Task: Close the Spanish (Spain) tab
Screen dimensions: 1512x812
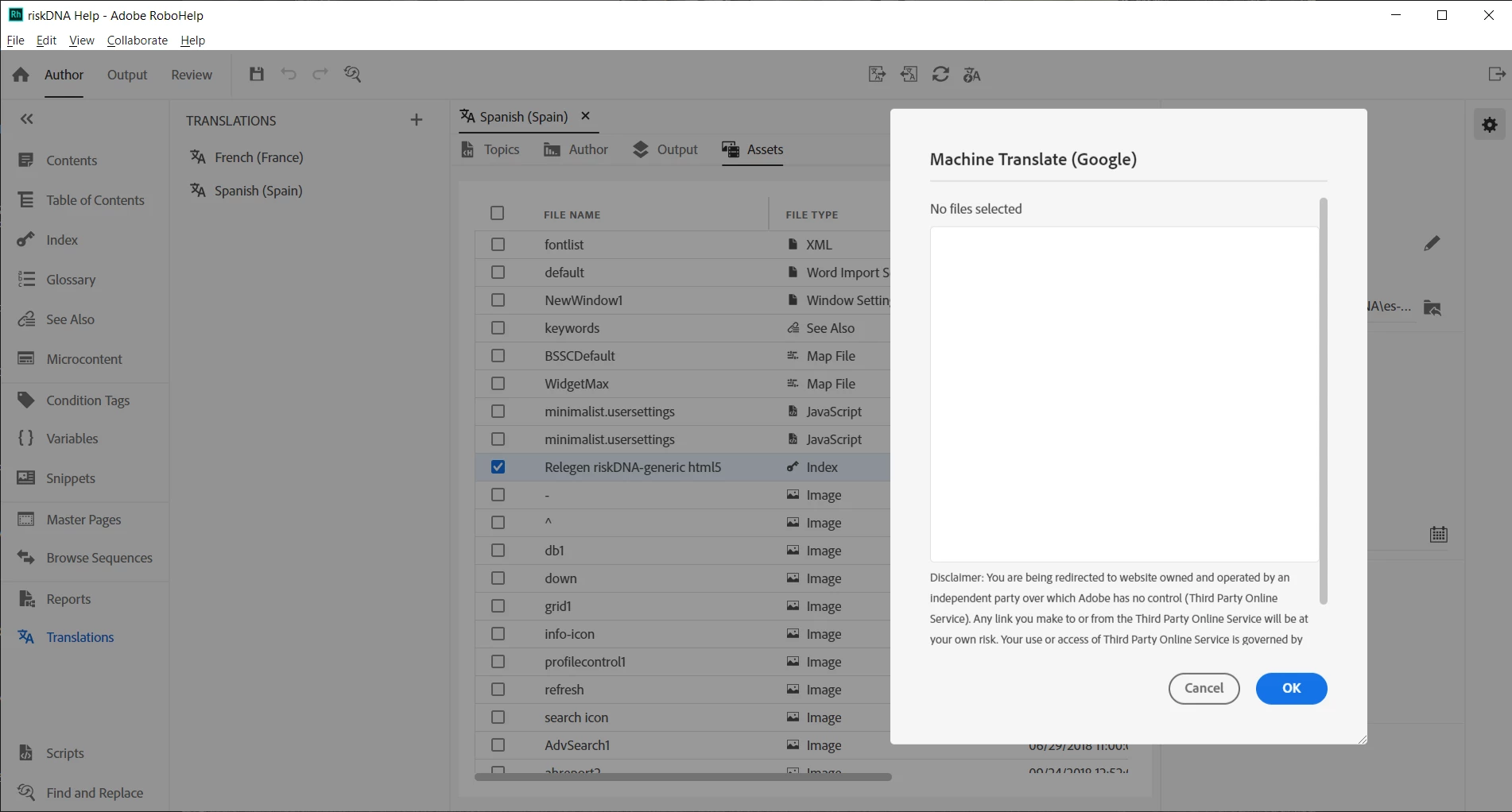Action: pos(586,116)
